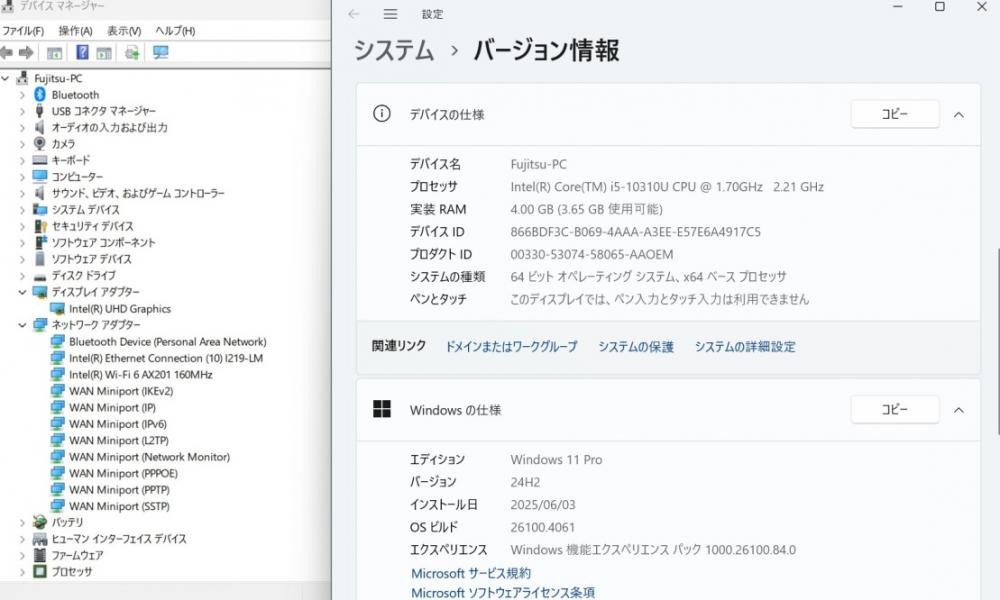Screen dimensions: 1000x600
Task: Select オーディオの入力および出力 tree item
Action: [x=110, y=128]
